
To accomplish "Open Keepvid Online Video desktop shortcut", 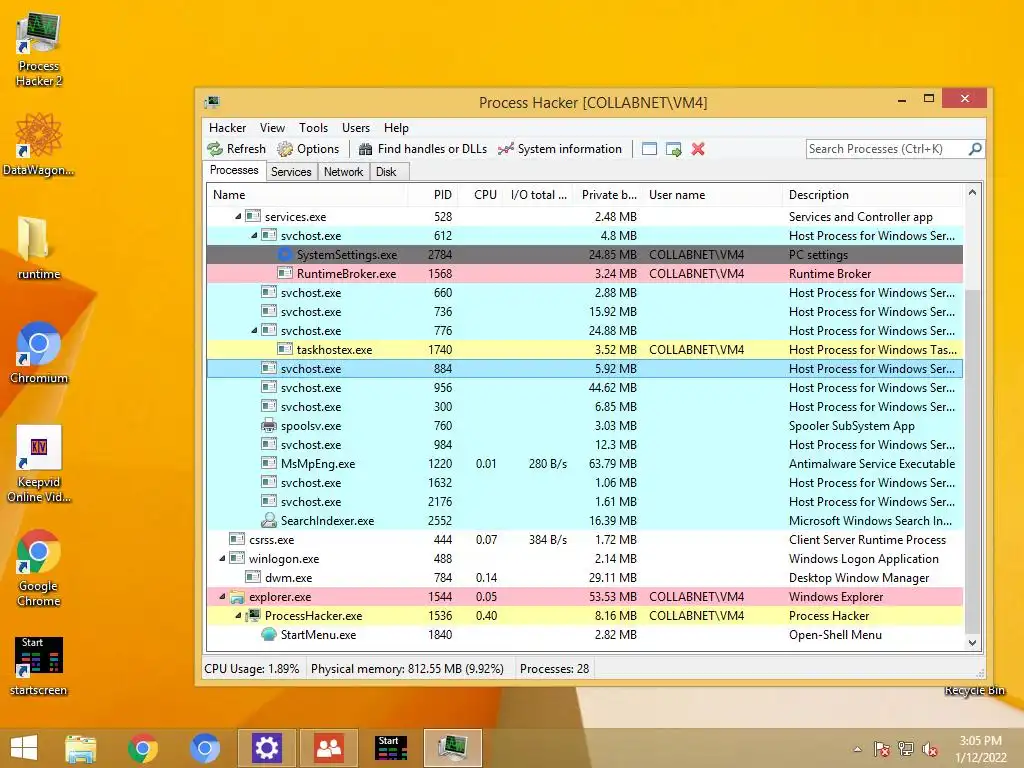I will pos(39,464).
